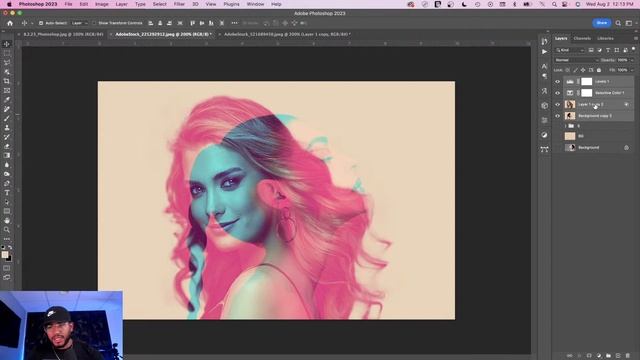The height and width of the screenshot is (360, 640).
Task: Open the Photoshop search magnifier icon
Action: (618, 23)
